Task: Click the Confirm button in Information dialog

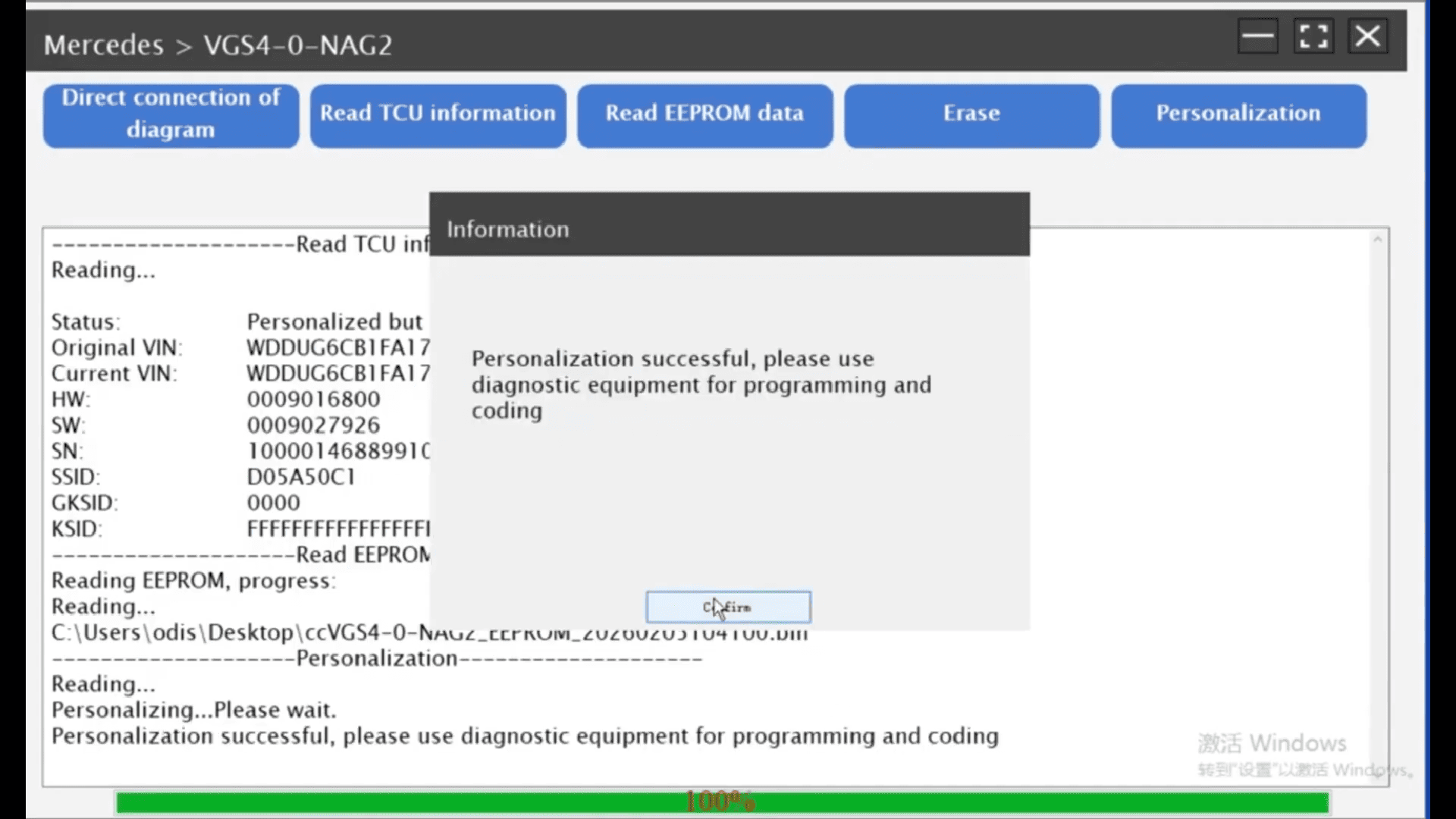Action: [x=727, y=607]
